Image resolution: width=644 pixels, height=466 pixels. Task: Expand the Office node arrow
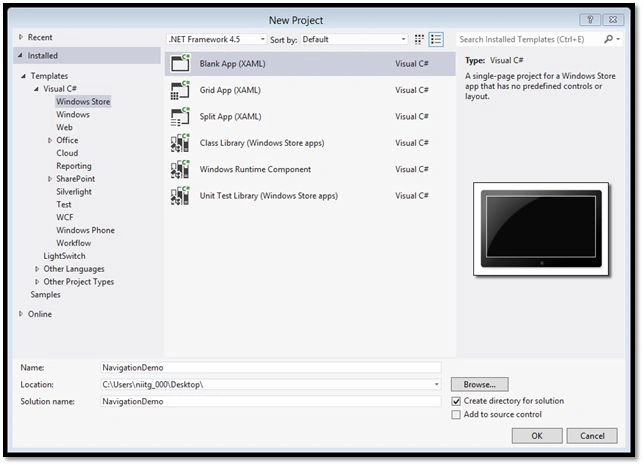49,140
